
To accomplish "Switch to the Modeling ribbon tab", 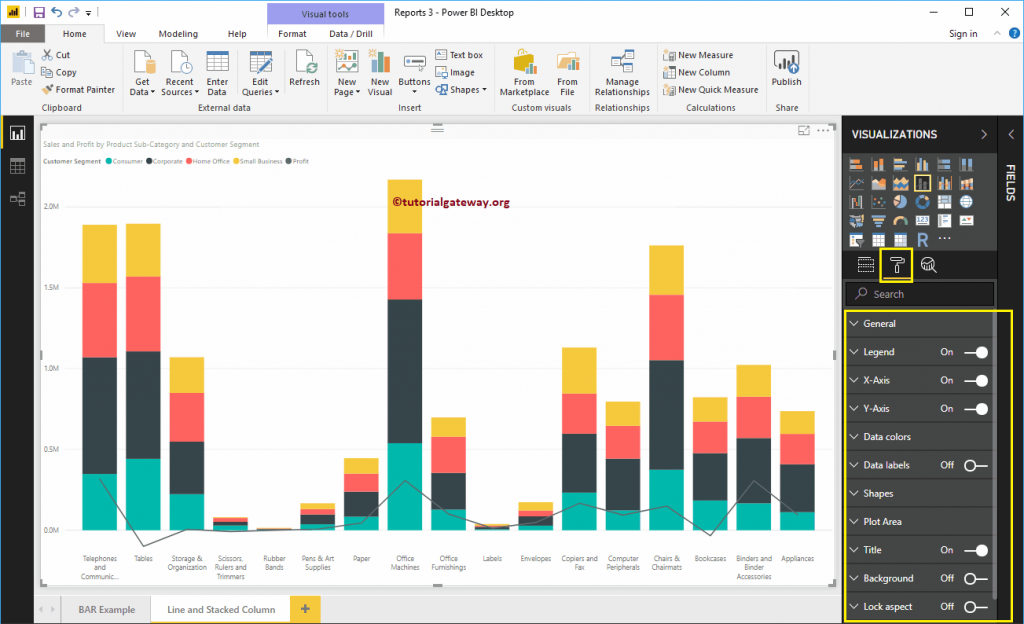I will [178, 32].
